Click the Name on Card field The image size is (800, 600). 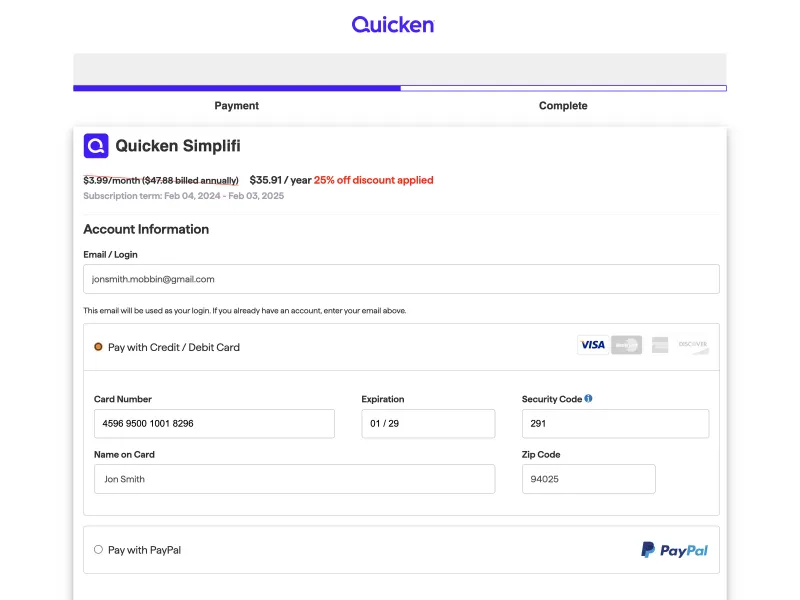(x=294, y=479)
